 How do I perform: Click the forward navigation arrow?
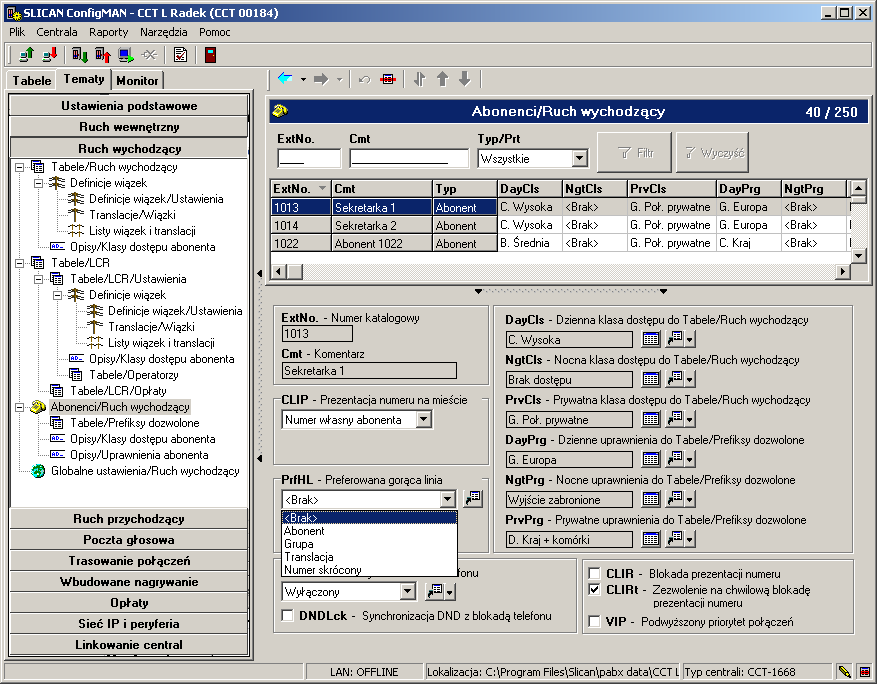tap(321, 79)
